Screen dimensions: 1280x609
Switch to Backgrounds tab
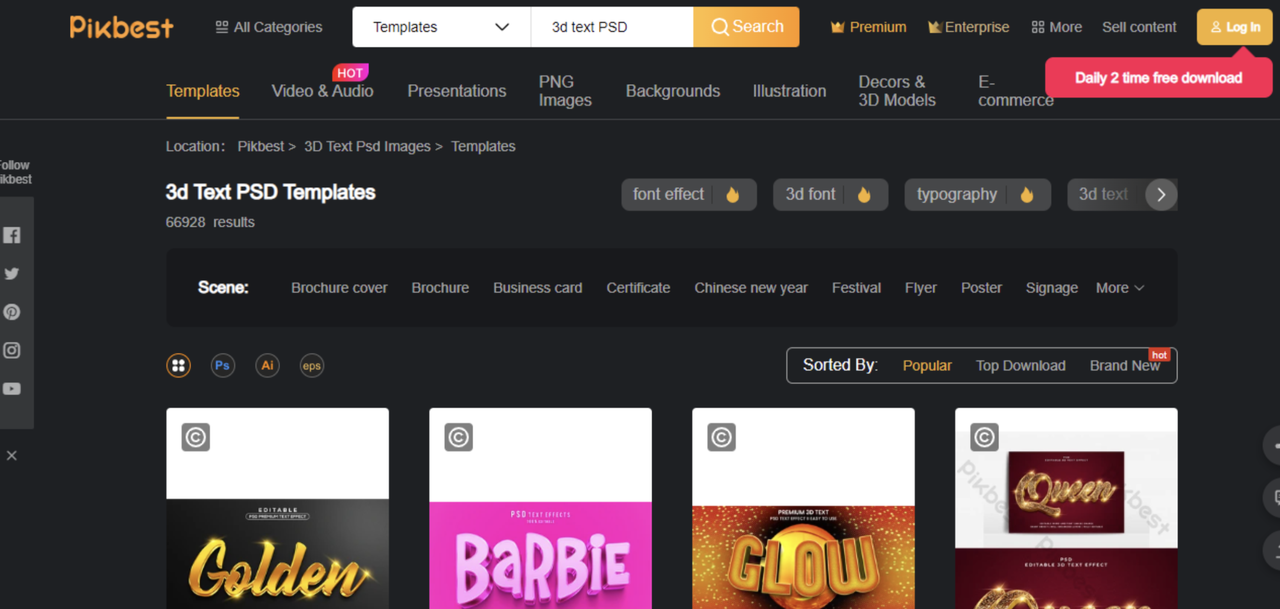(673, 91)
